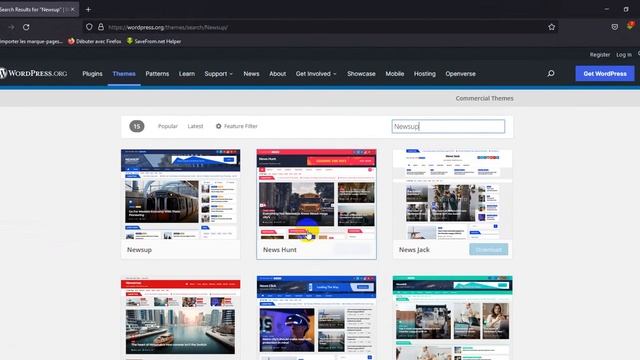Bookmark page with star icon
Image resolution: width=640 pixels, height=360 pixels.
pos(551,27)
